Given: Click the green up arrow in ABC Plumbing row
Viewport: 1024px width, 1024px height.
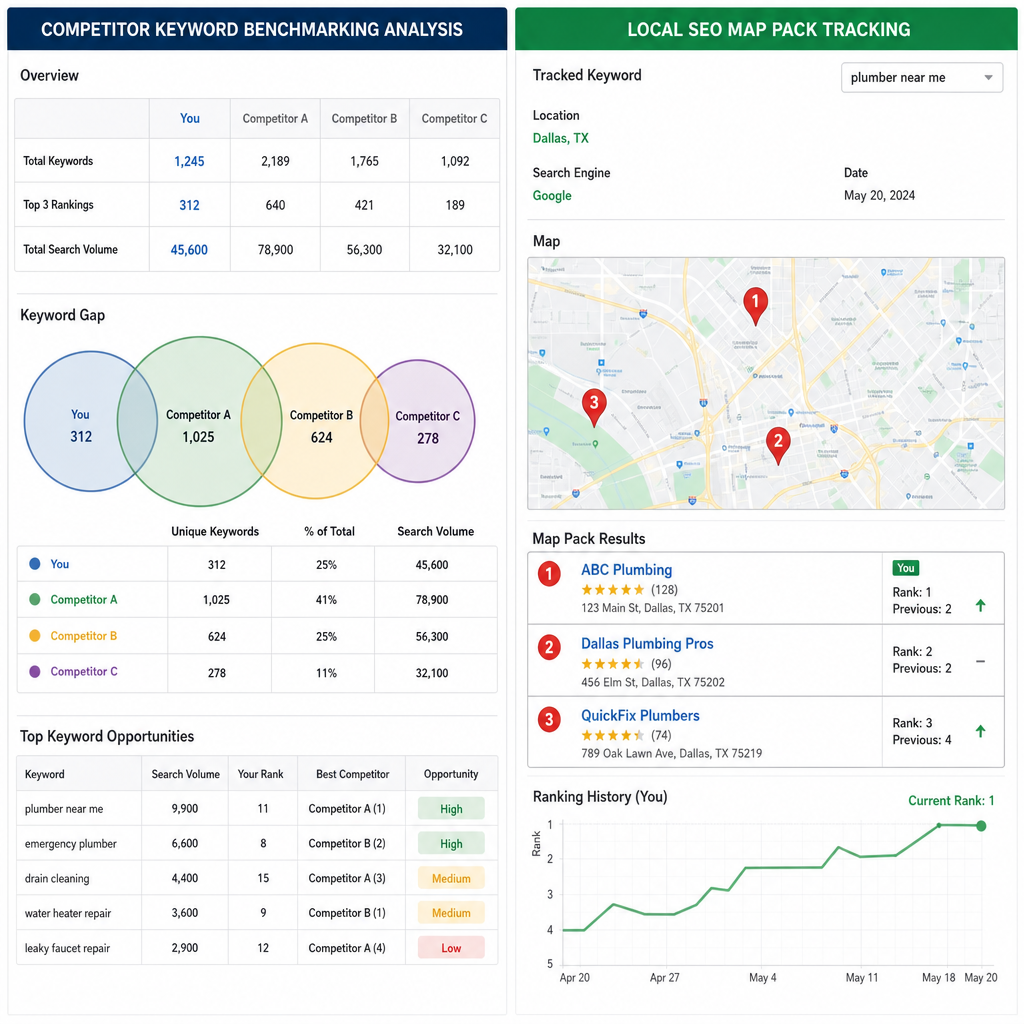Looking at the screenshot, I should pos(980,605).
